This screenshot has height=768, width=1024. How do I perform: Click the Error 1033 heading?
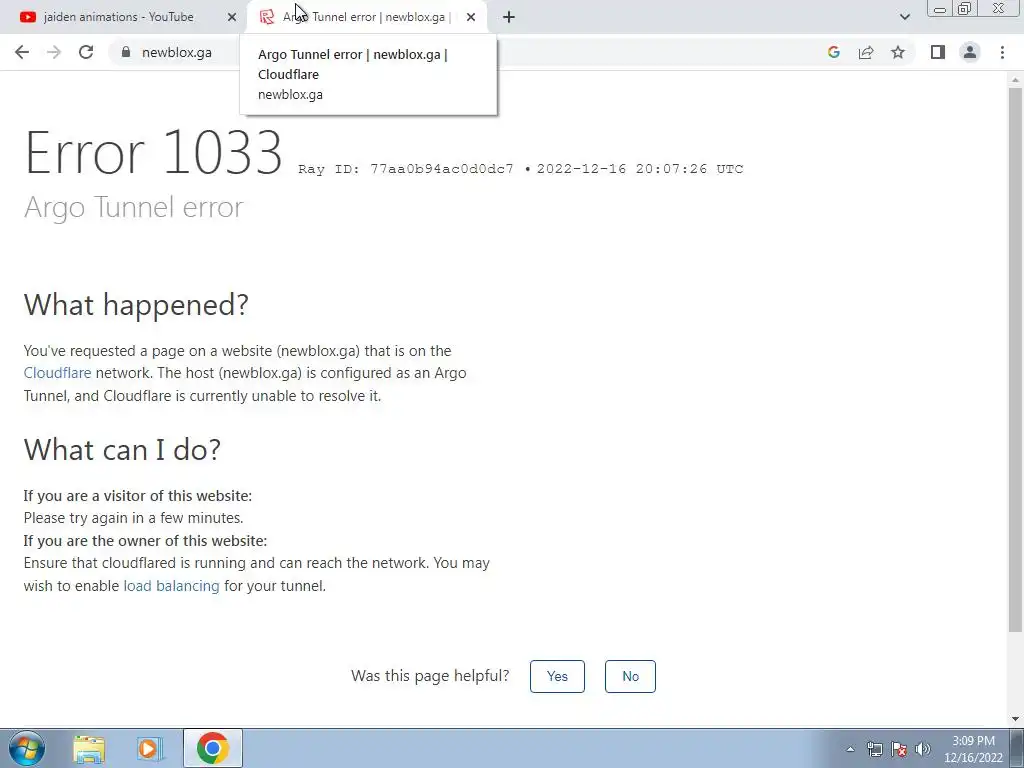pos(153,152)
